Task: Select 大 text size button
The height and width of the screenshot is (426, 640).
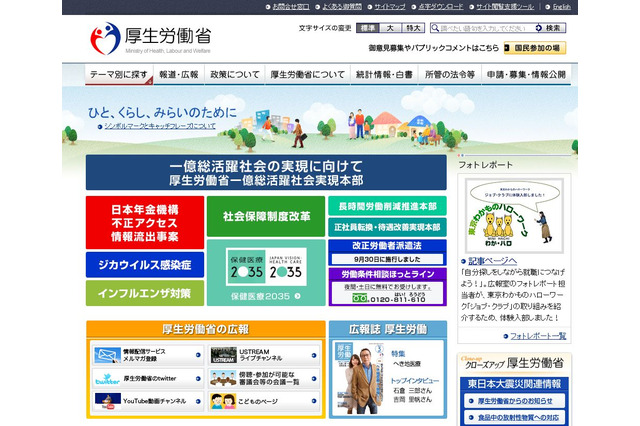Action: 390,28
